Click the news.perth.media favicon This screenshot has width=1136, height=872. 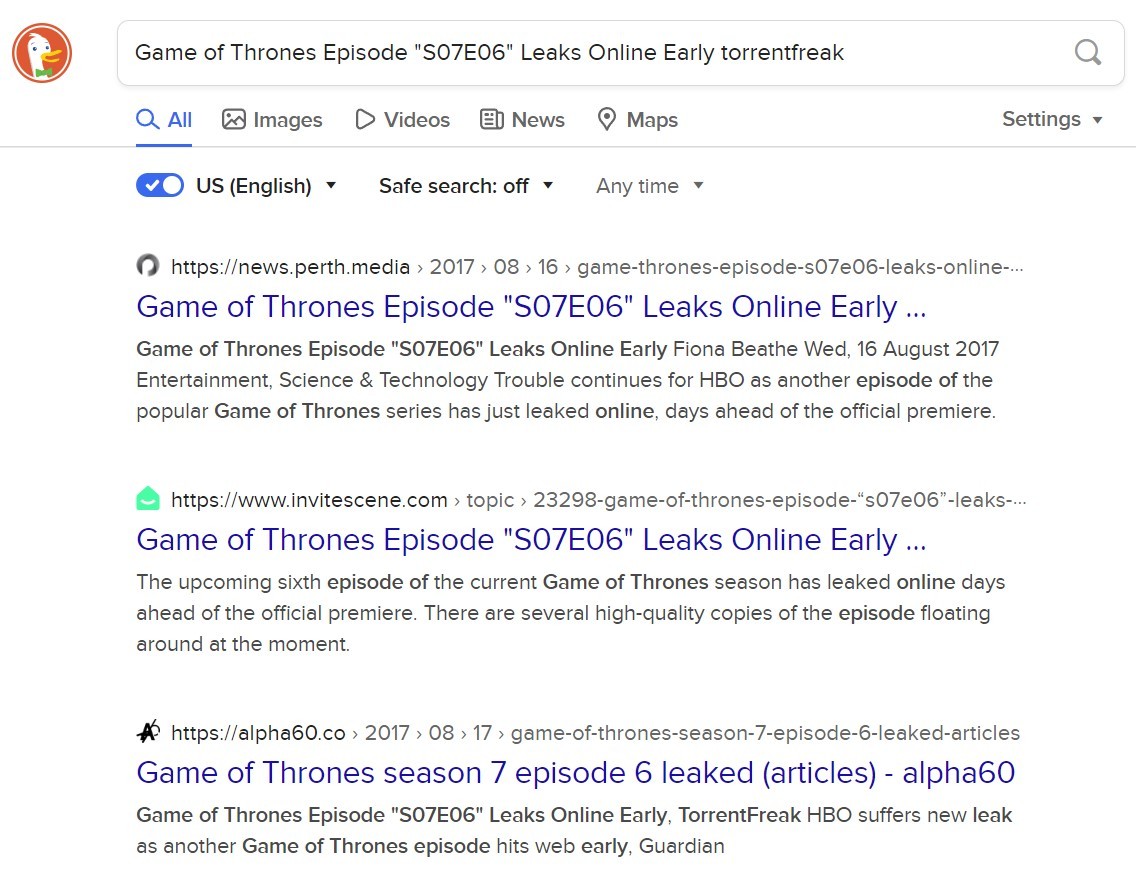(148, 266)
